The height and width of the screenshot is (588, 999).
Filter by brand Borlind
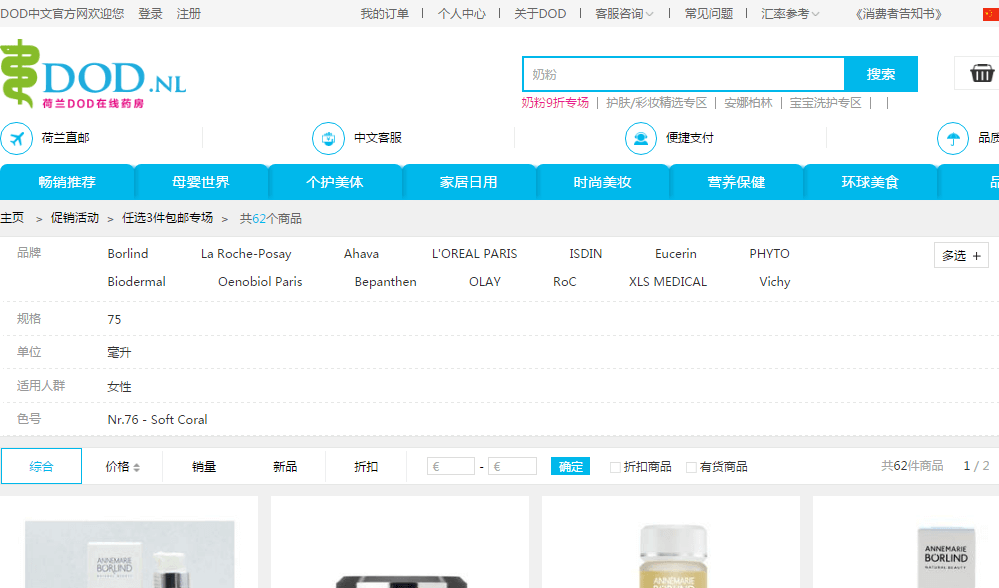click(127, 254)
